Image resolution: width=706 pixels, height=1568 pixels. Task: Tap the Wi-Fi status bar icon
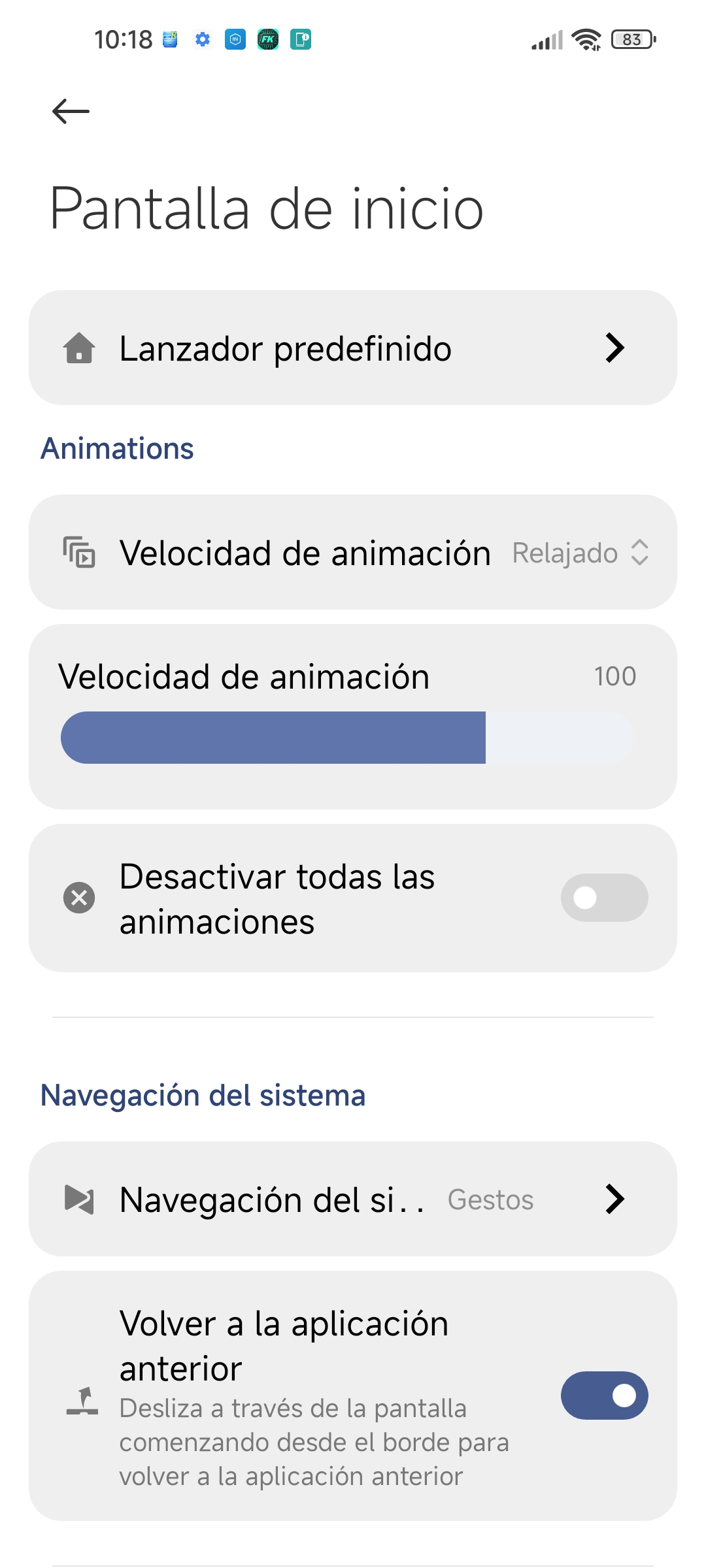point(586,40)
